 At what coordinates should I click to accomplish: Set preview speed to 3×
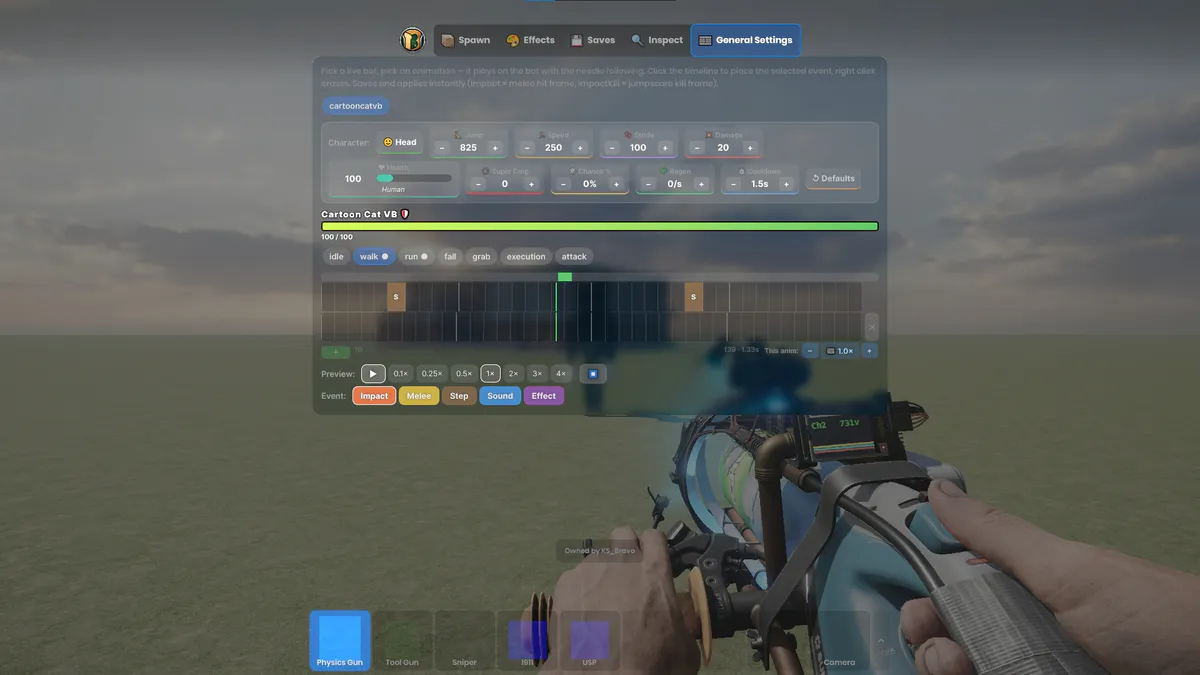pyautogui.click(x=537, y=374)
